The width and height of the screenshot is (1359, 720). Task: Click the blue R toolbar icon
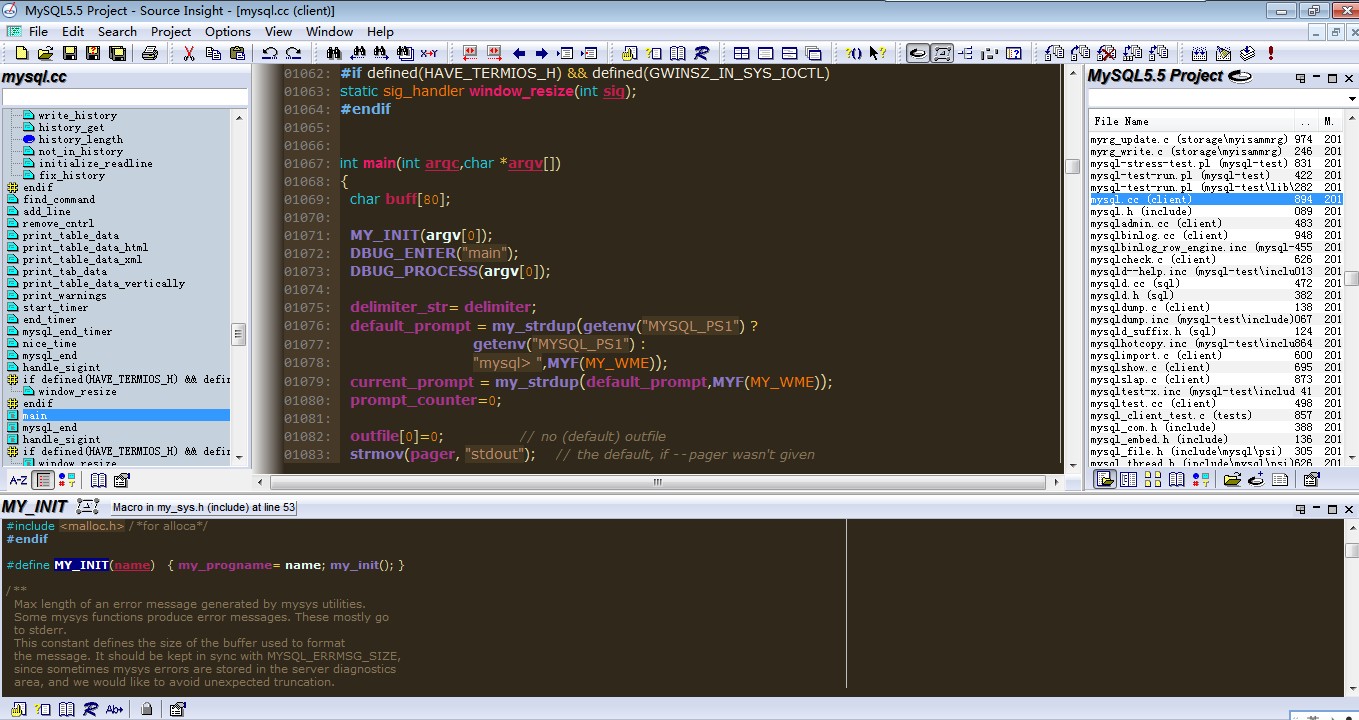click(701, 53)
